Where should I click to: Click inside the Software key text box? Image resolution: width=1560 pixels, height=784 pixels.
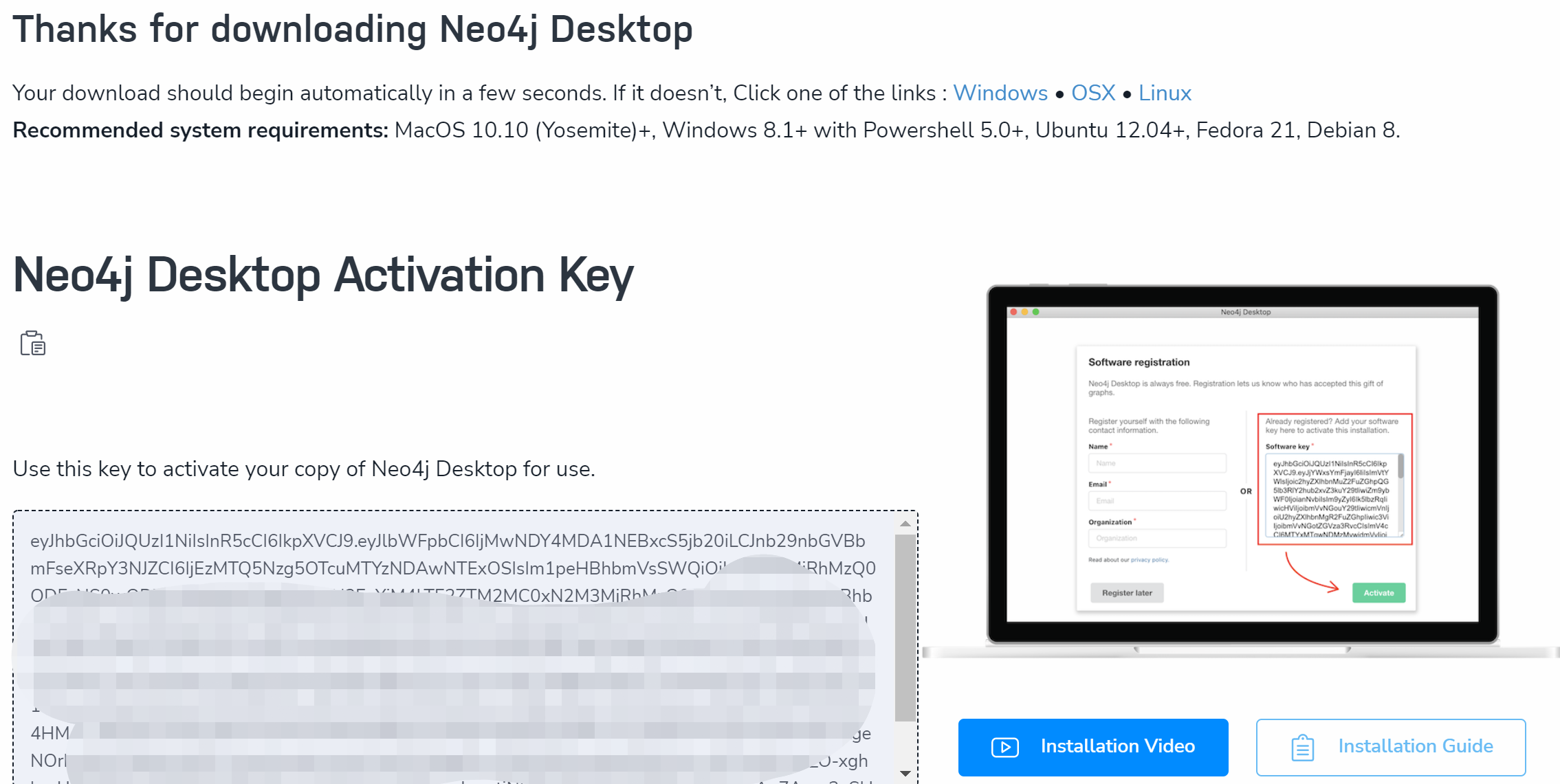click(1334, 495)
